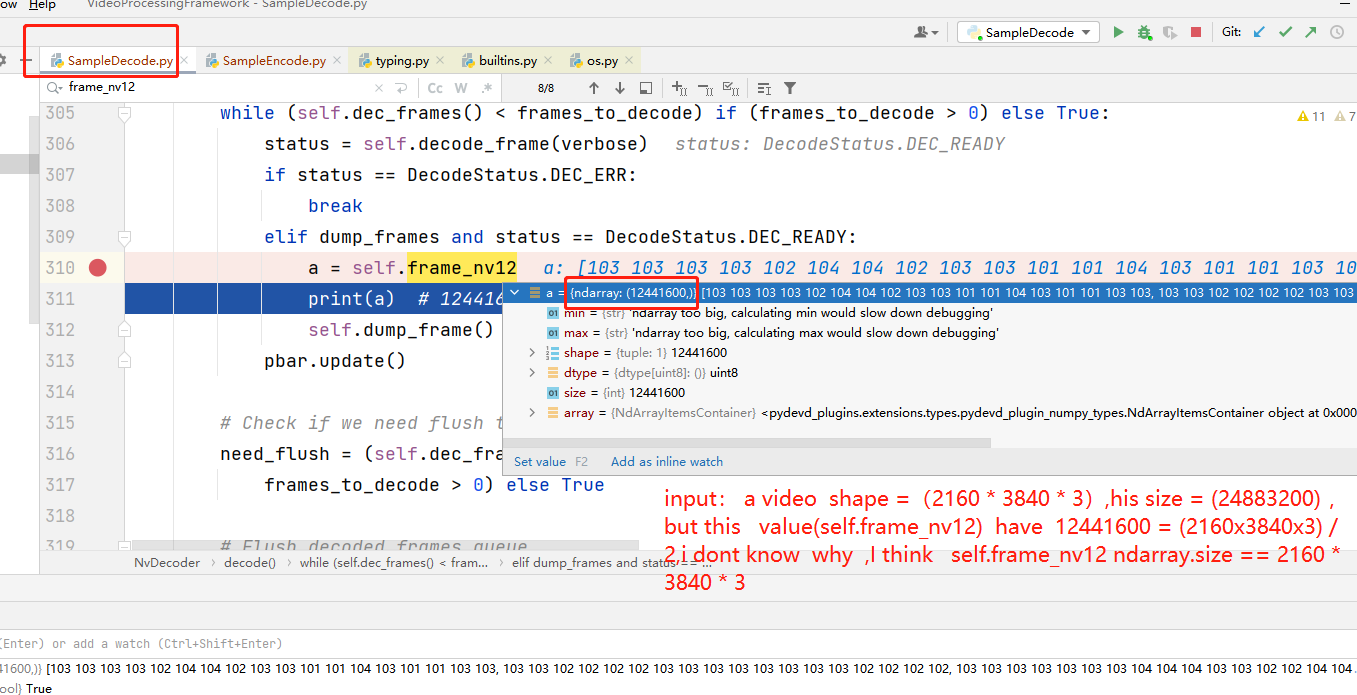1357x695 pixels.
Task: Expand the dtype entry in variables view
Action: tap(531, 371)
